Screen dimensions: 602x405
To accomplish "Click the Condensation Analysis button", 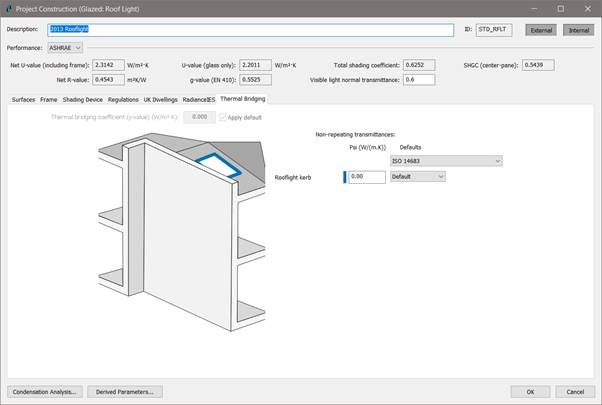I will pyautogui.click(x=43, y=391).
